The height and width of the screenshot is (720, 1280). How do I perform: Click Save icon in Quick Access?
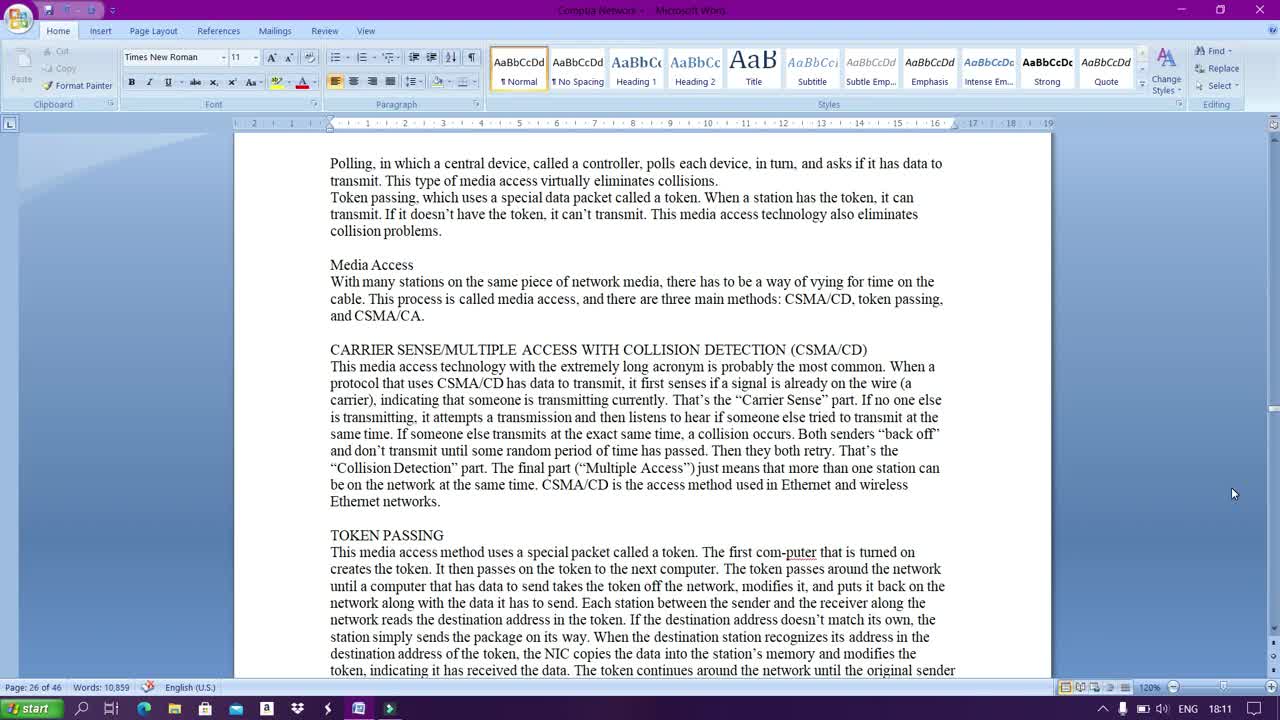(x=47, y=10)
